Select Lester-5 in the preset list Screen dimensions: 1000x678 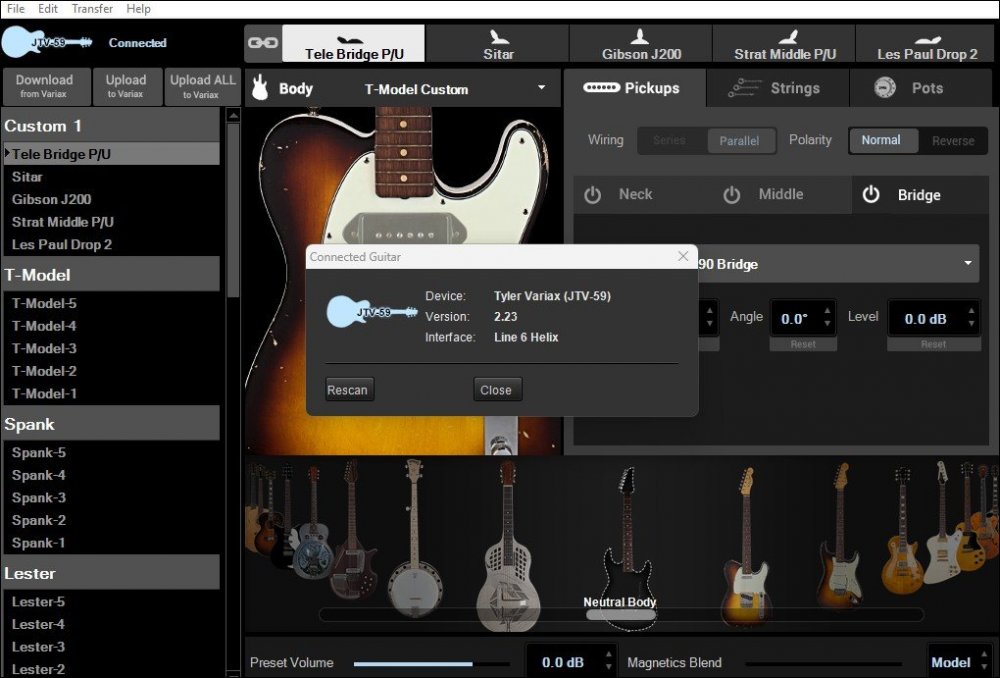(112, 601)
